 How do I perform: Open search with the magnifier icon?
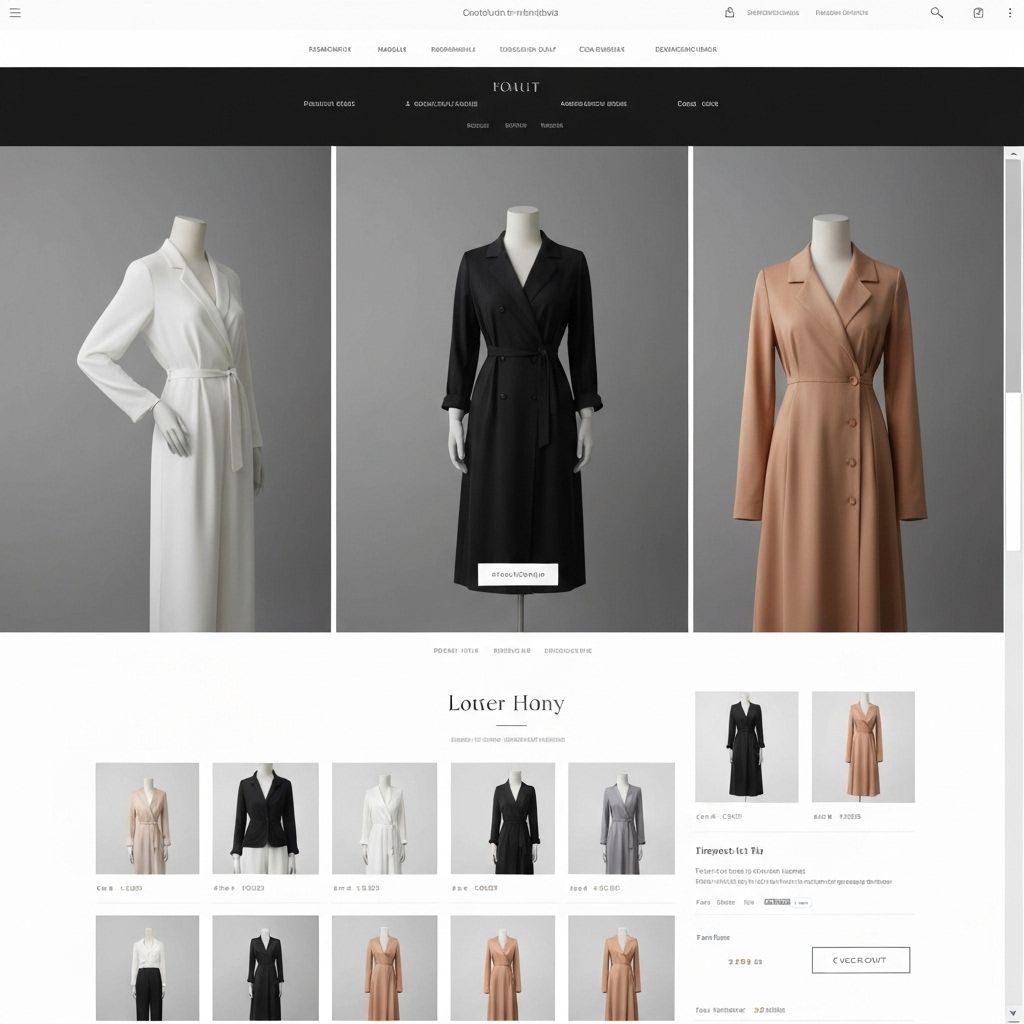point(937,13)
